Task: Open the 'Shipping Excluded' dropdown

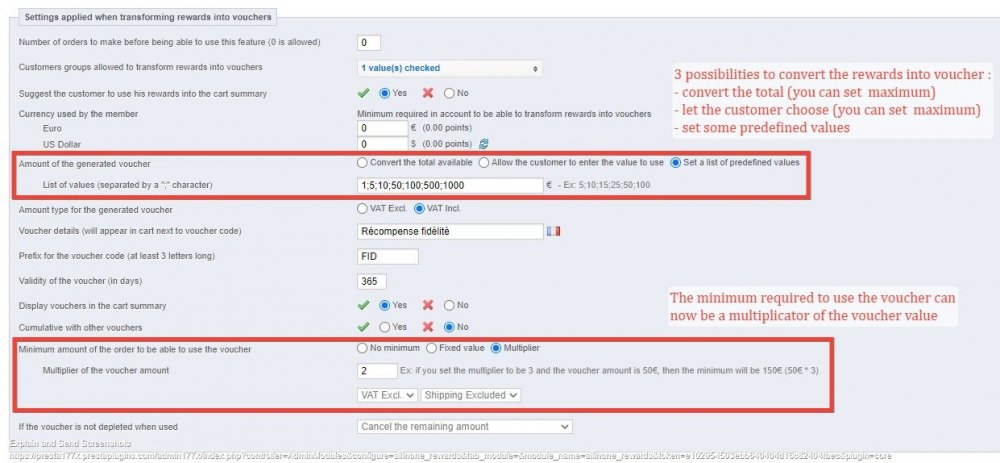Action: point(471,395)
